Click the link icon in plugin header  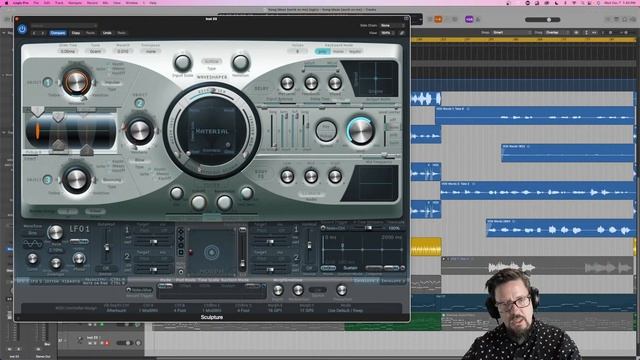point(402,33)
